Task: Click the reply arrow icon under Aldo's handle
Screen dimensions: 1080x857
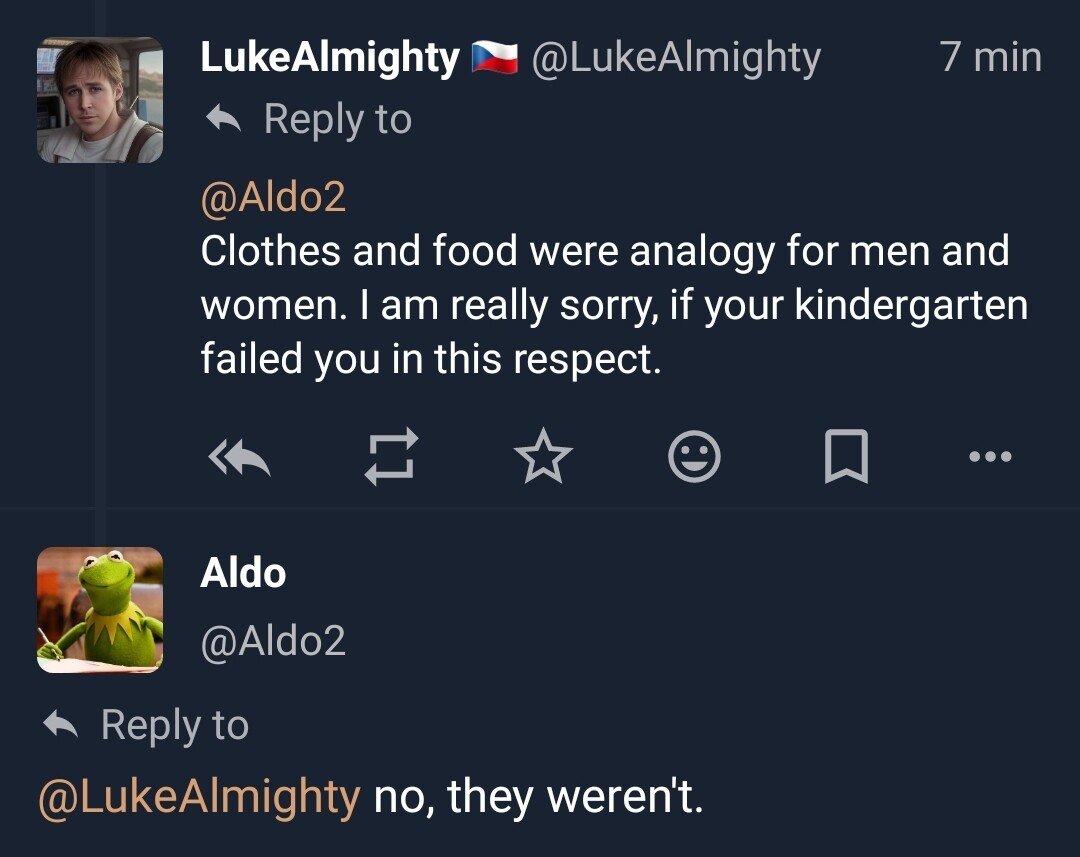Action: click(61, 725)
